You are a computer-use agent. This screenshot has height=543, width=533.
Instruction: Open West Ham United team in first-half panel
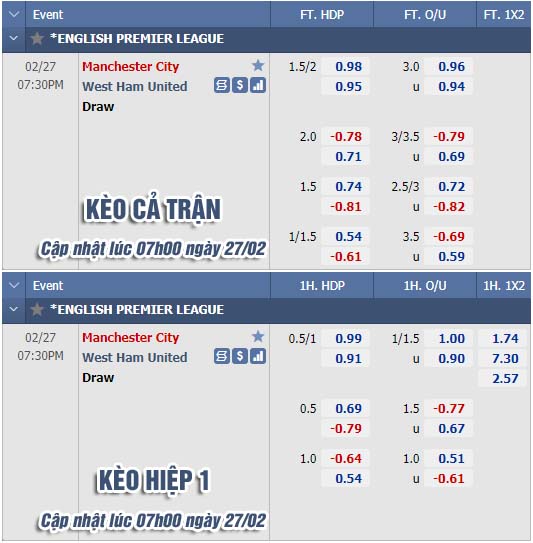coord(135,357)
